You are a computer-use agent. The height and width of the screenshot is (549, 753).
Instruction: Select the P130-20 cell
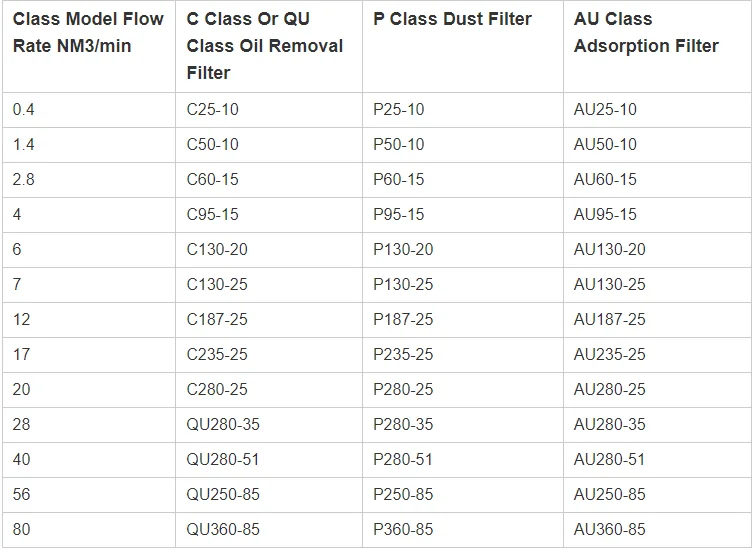click(463, 250)
